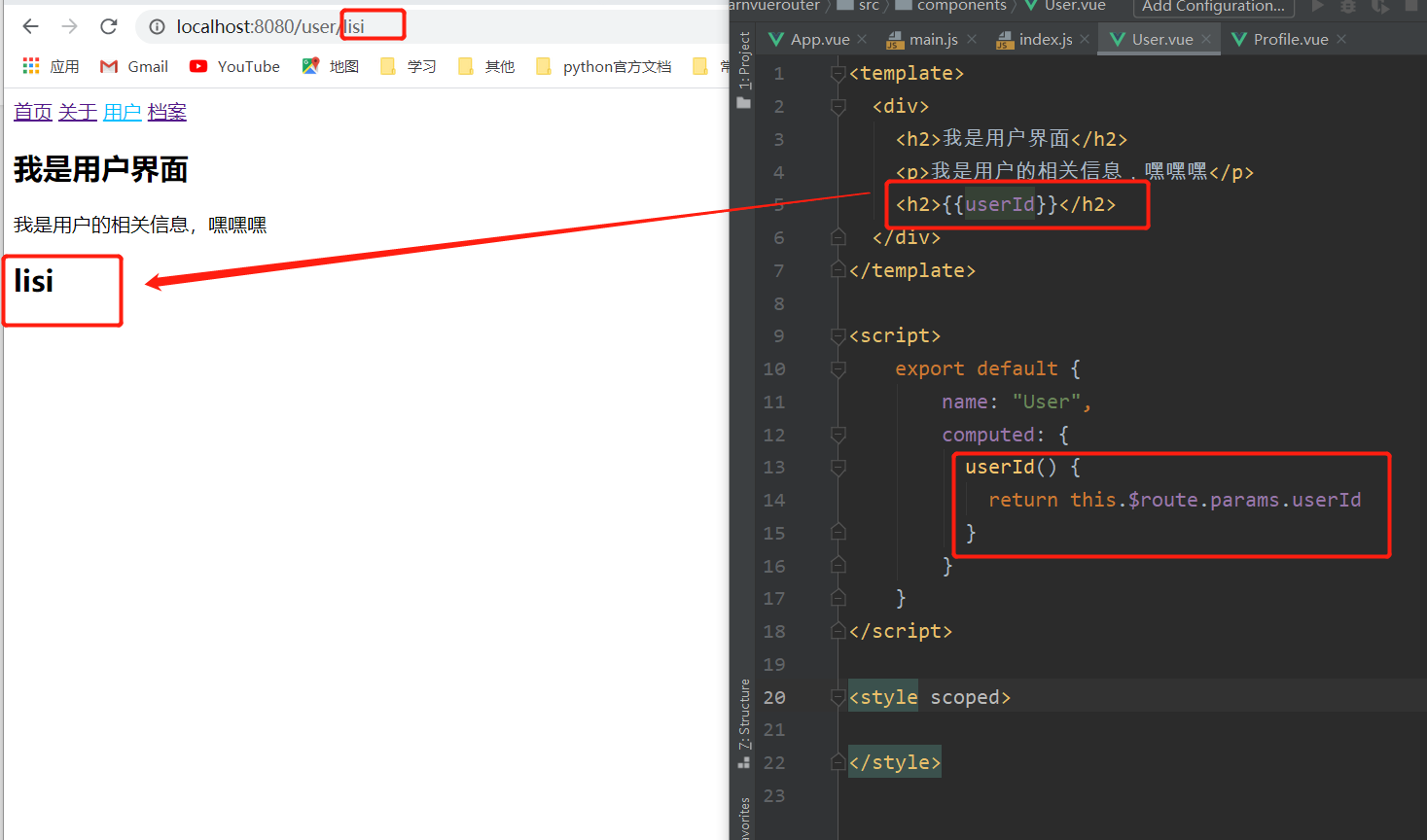Close the index.js tab
Viewport: 1427px width, 840px height.
(x=1085, y=39)
